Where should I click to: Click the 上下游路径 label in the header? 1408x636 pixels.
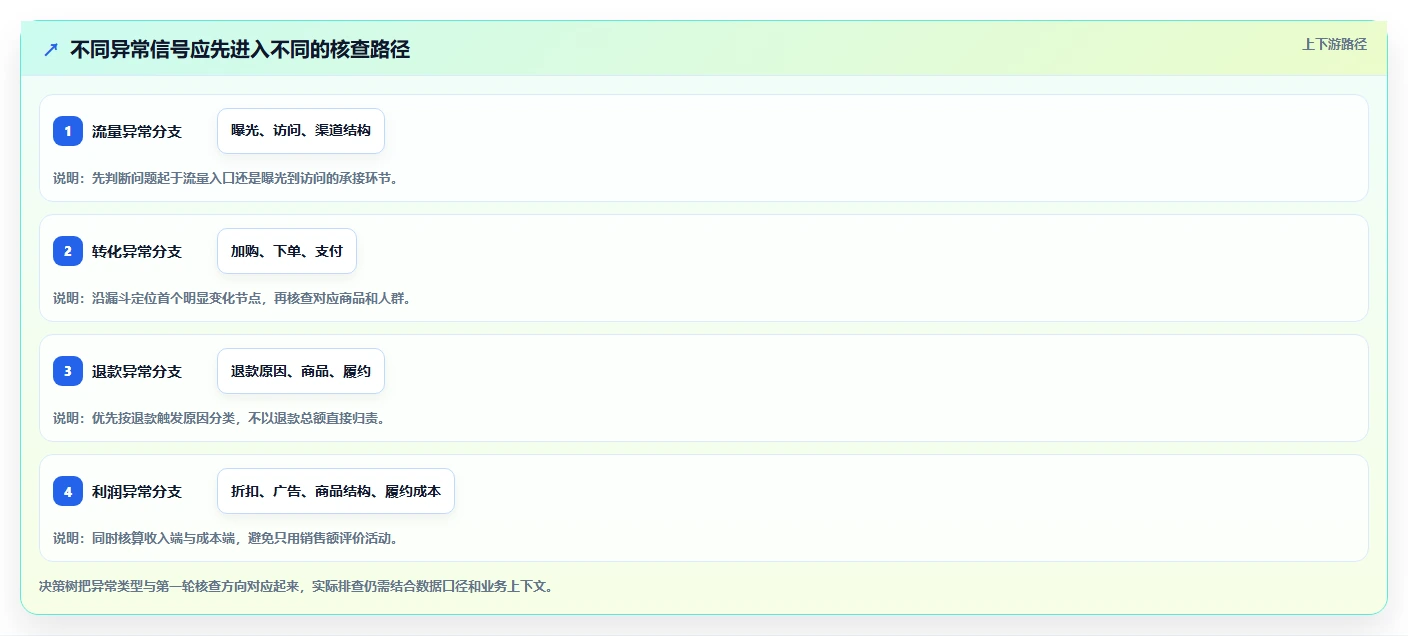1334,44
